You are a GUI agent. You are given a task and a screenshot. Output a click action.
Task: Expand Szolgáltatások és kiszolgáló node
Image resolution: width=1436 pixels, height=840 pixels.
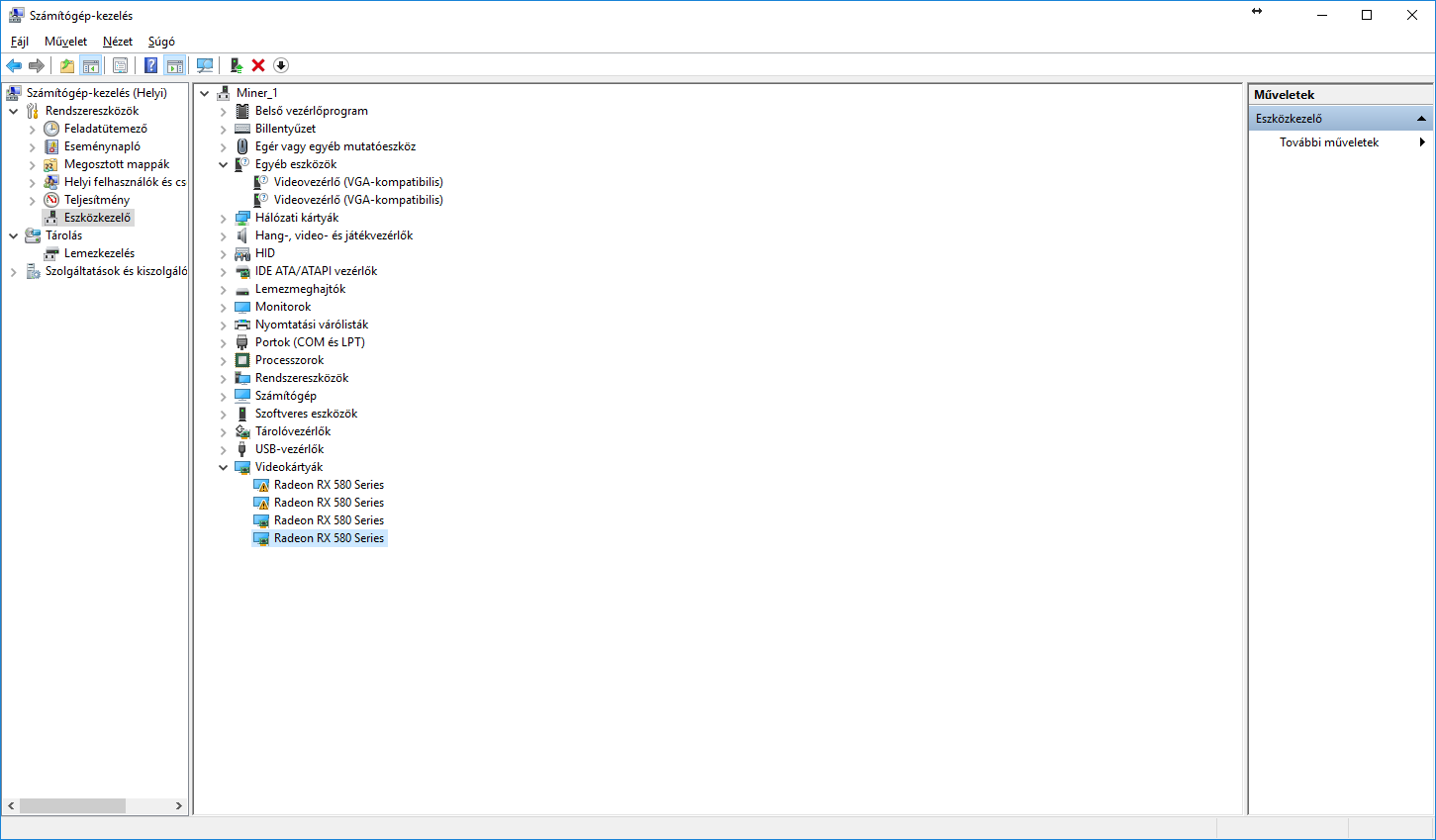tap(14, 271)
